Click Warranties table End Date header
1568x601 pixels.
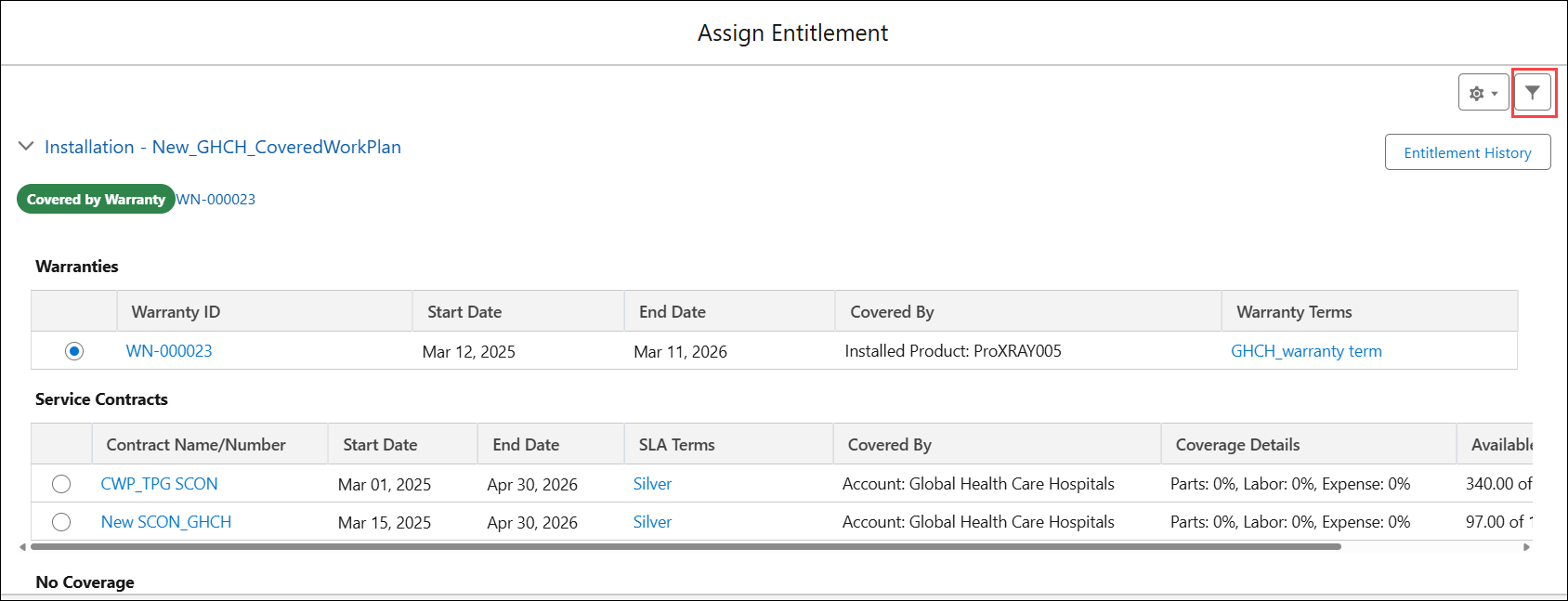(729, 311)
